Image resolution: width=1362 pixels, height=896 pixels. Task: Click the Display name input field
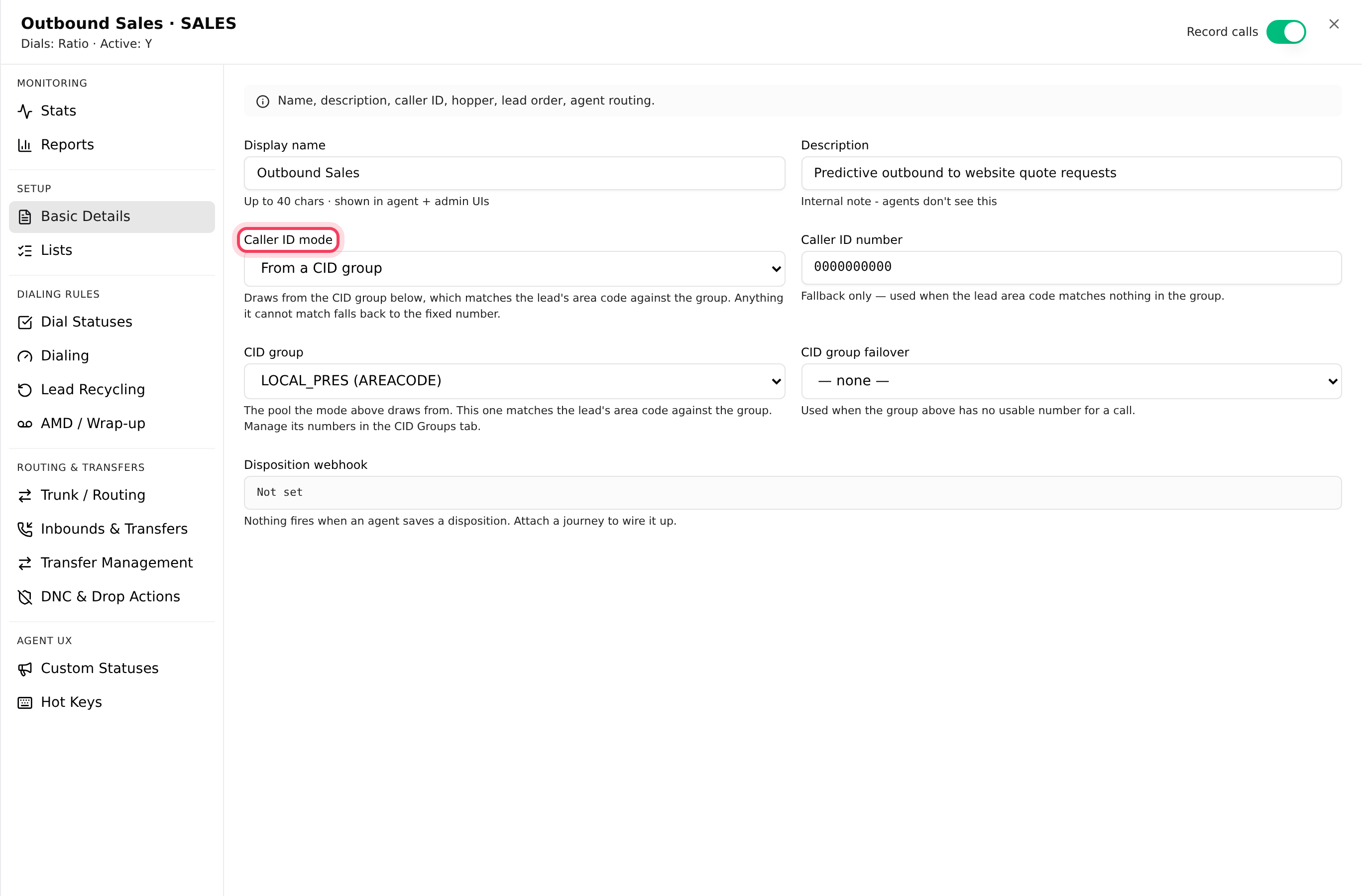click(514, 173)
